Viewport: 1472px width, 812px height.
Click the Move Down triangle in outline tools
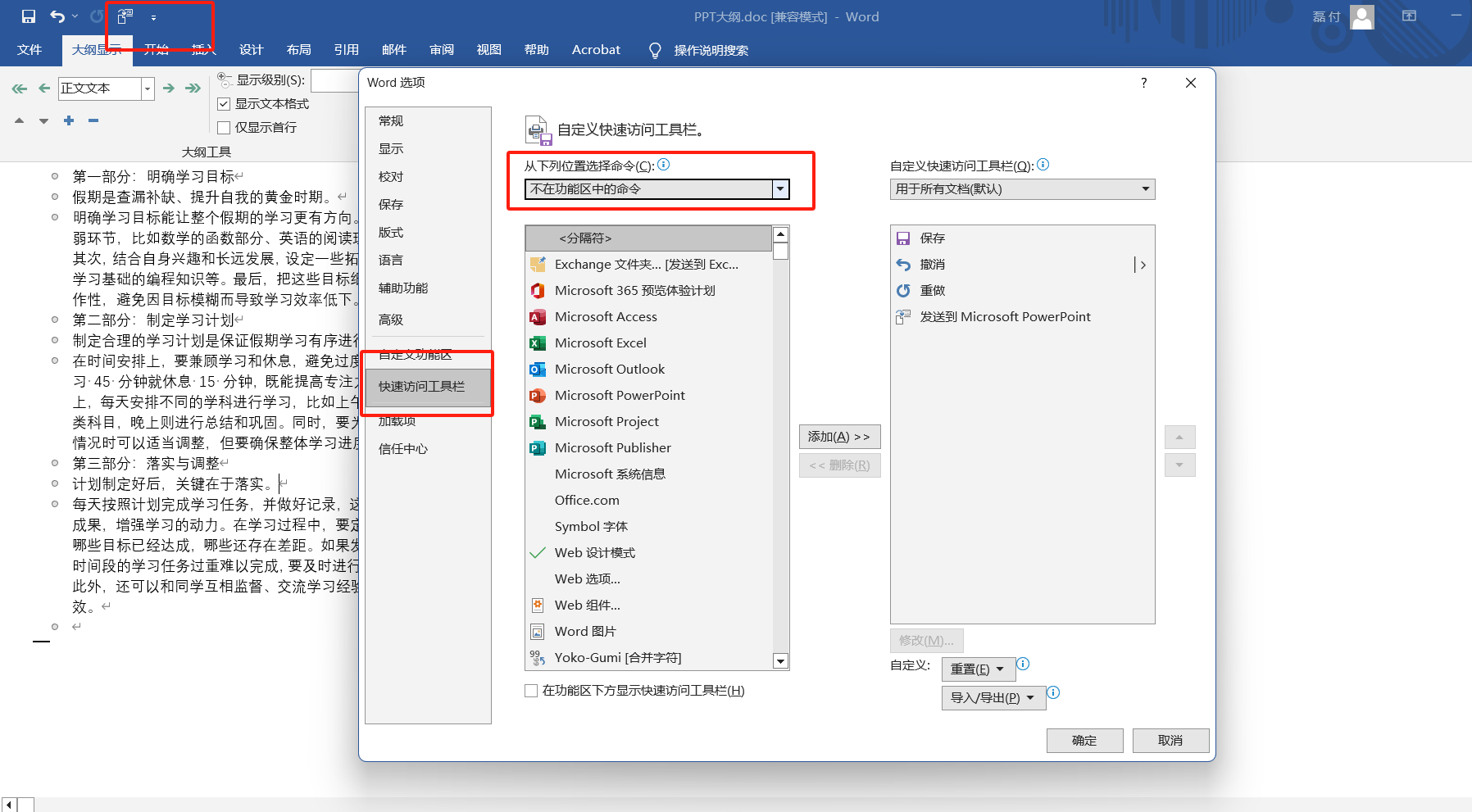[x=43, y=120]
